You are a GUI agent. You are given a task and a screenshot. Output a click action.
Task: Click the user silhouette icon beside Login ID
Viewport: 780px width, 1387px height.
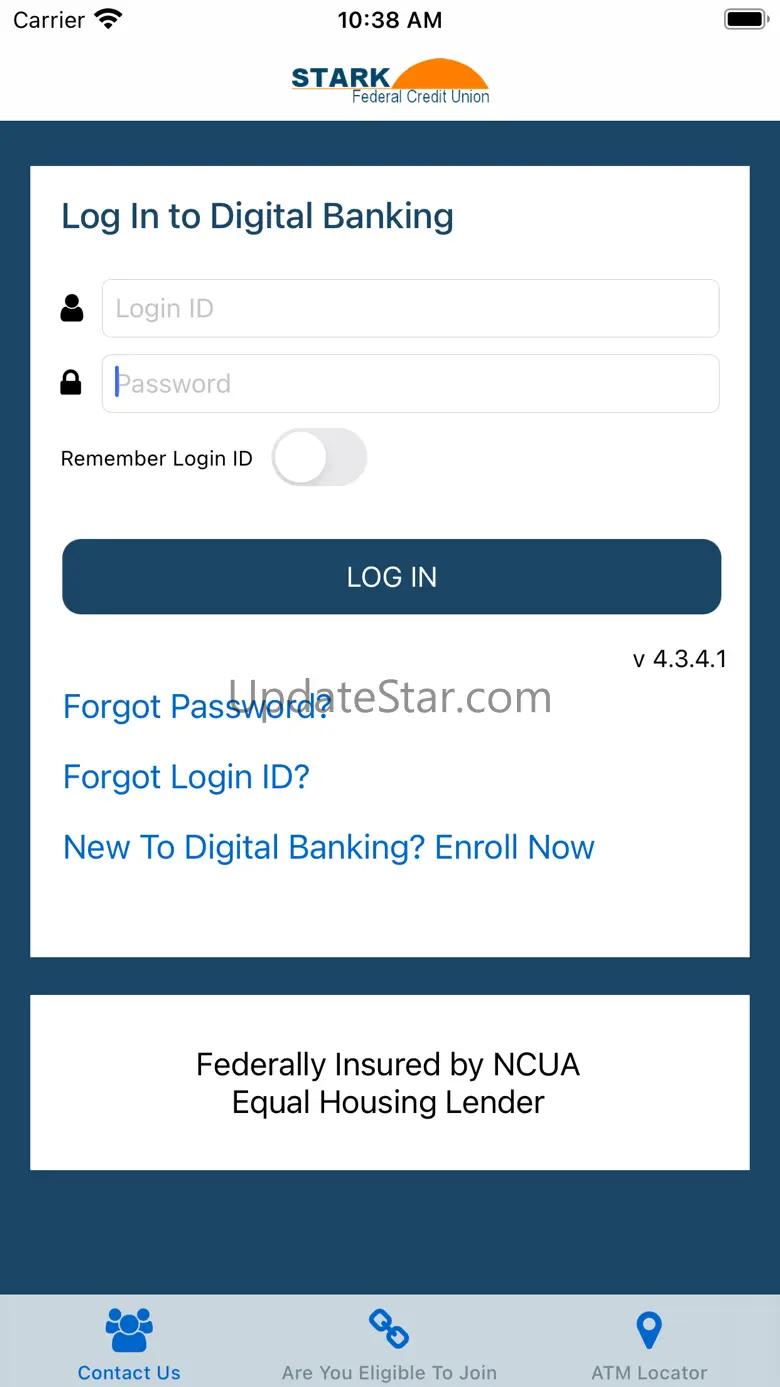72,308
